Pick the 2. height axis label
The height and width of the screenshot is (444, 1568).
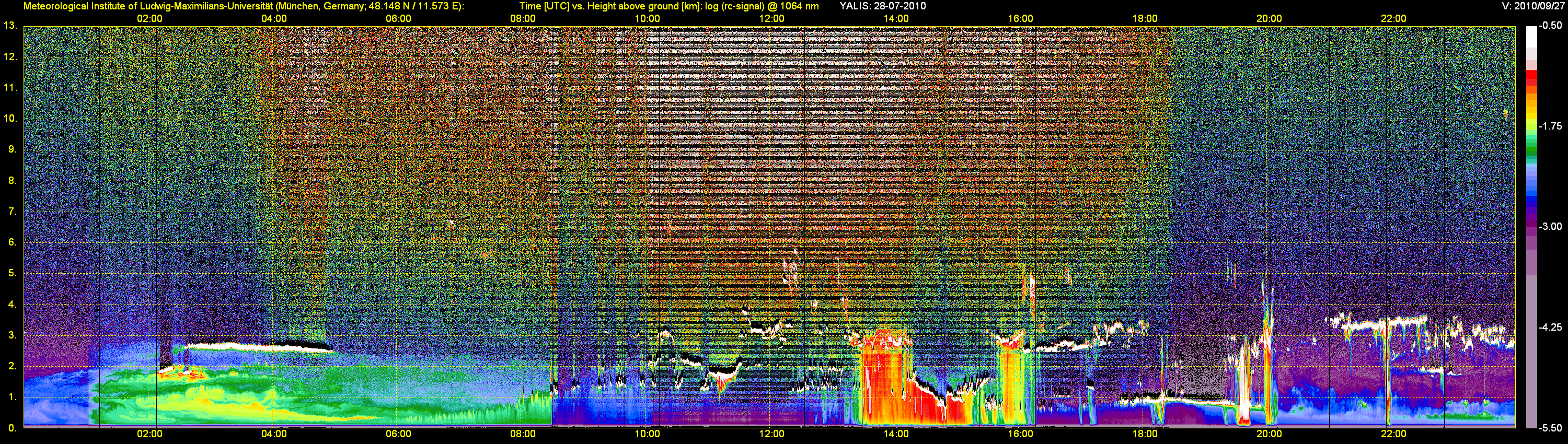click(12, 366)
